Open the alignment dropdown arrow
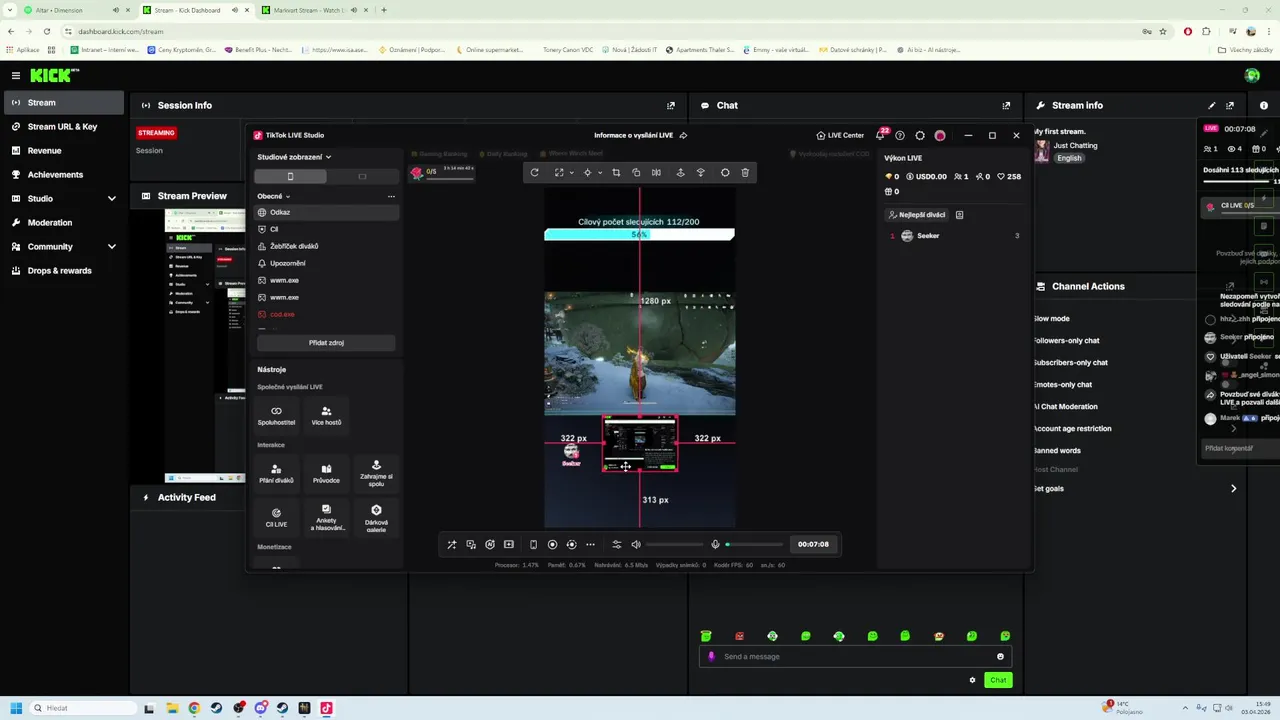The image size is (1280, 720). pos(600,173)
